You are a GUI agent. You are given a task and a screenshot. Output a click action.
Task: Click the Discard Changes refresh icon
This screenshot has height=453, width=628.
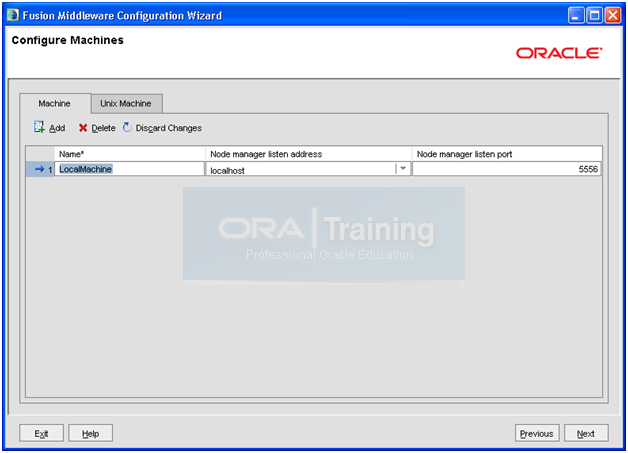tap(127, 127)
